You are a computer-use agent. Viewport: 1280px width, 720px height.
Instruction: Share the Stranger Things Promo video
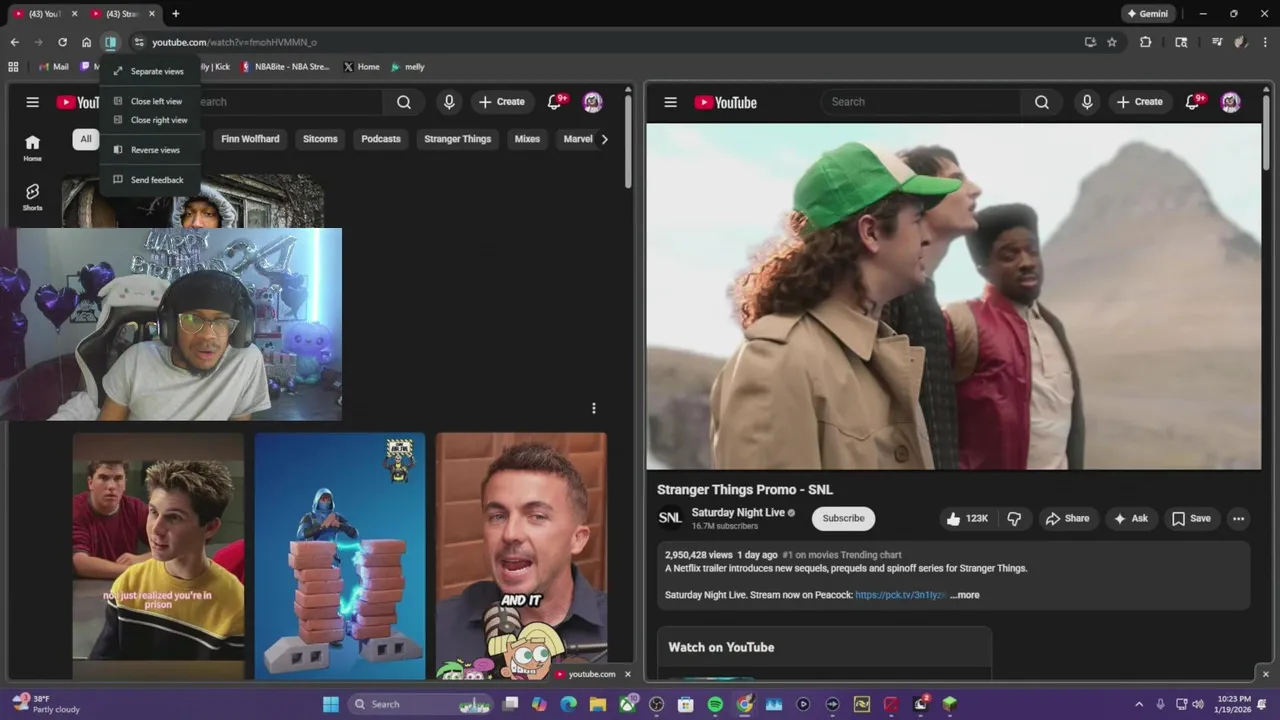coord(1067,518)
